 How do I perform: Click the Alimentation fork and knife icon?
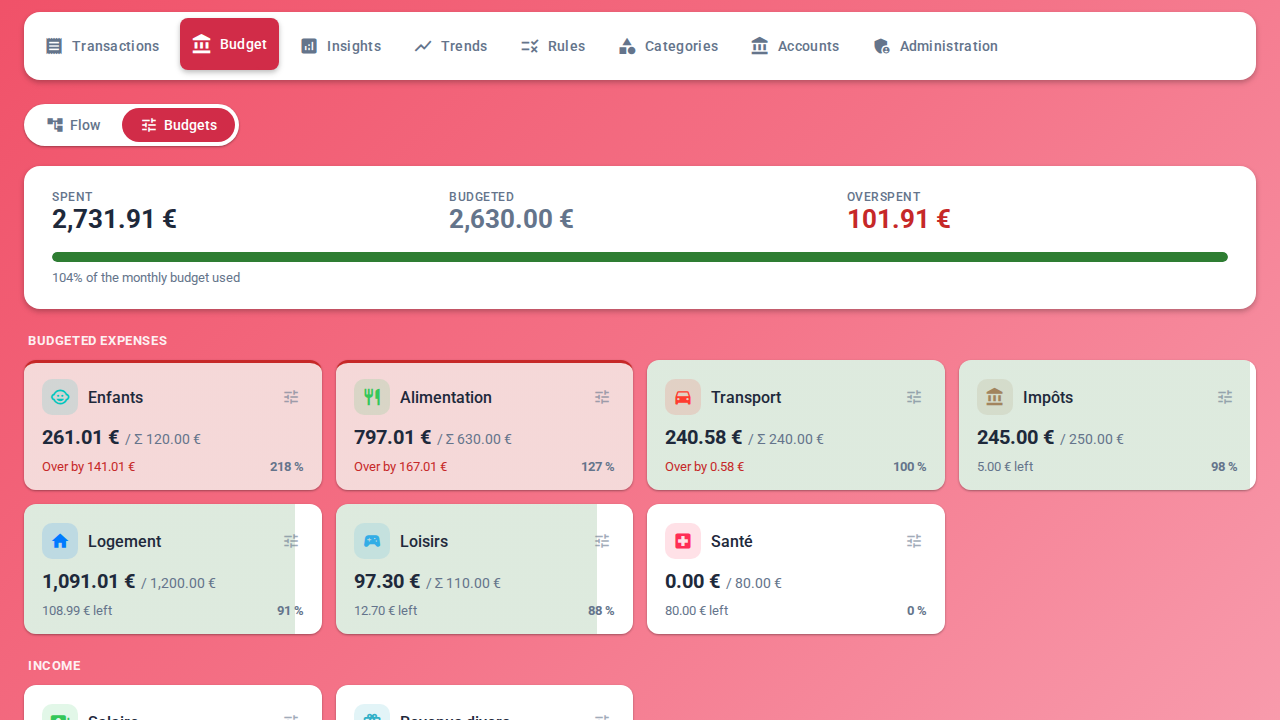pos(372,397)
